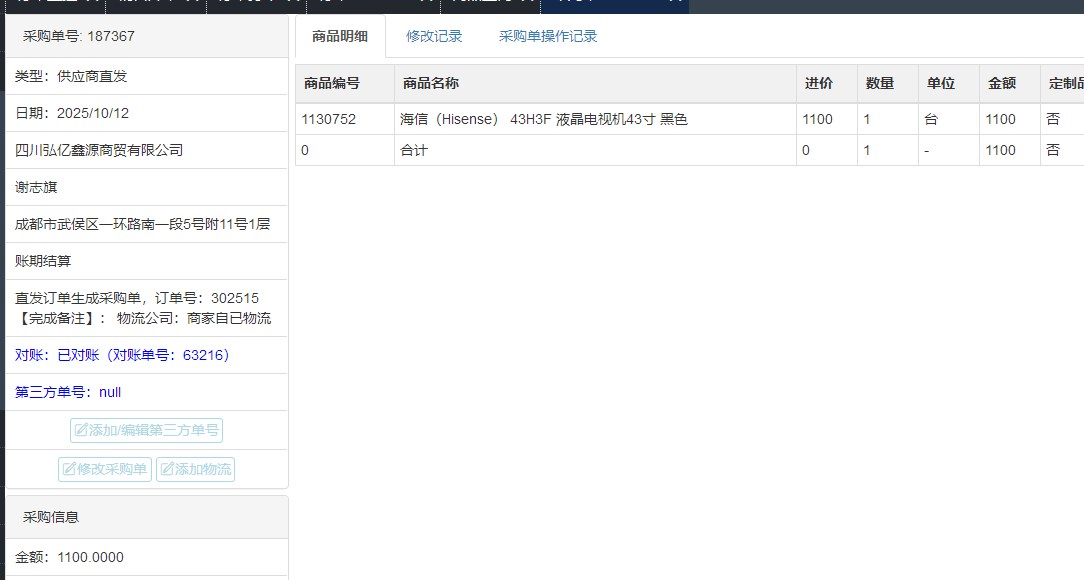Click the 商品名称 column header

[431, 84]
